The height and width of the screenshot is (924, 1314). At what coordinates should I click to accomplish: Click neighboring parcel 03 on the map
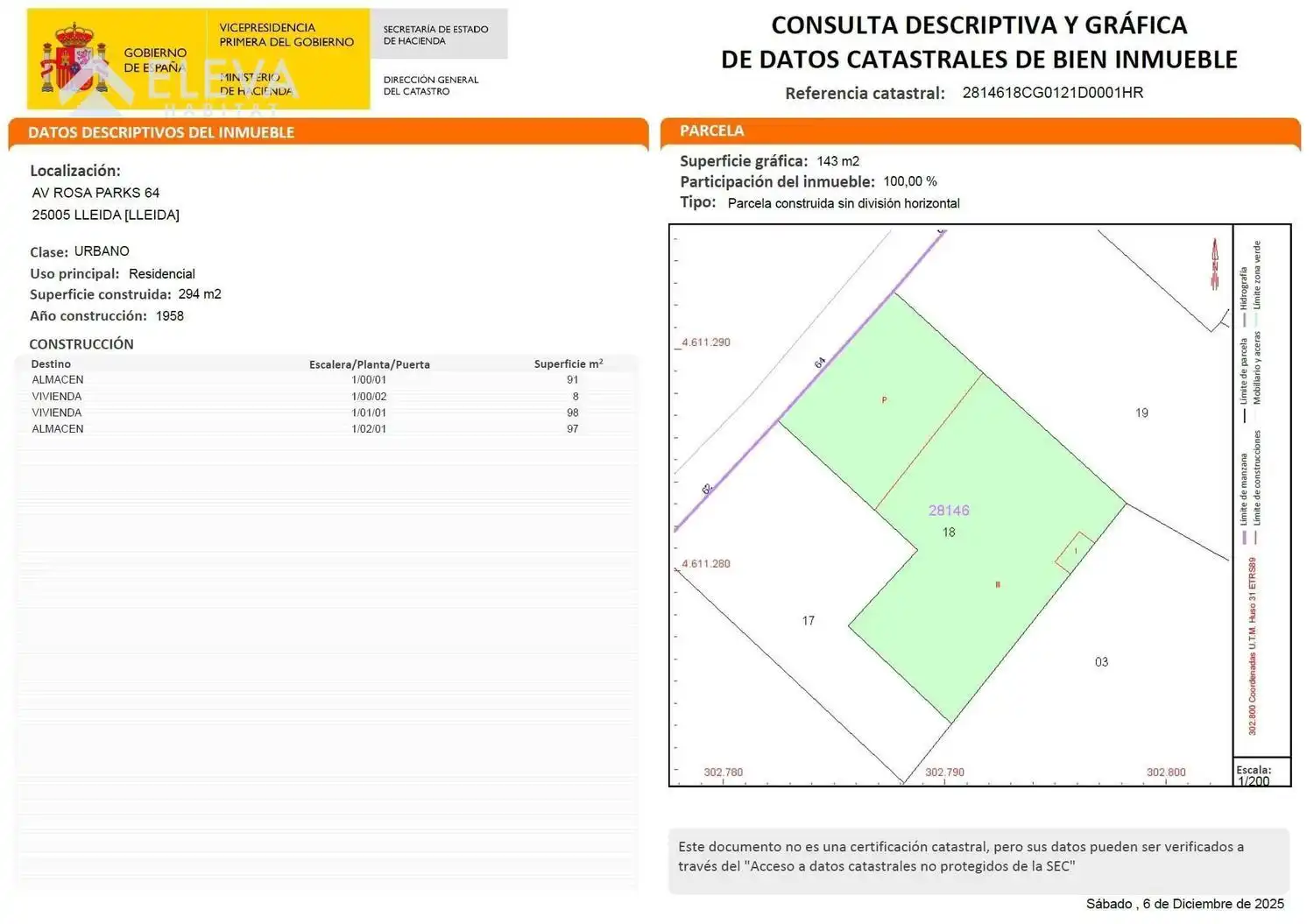1101,662
